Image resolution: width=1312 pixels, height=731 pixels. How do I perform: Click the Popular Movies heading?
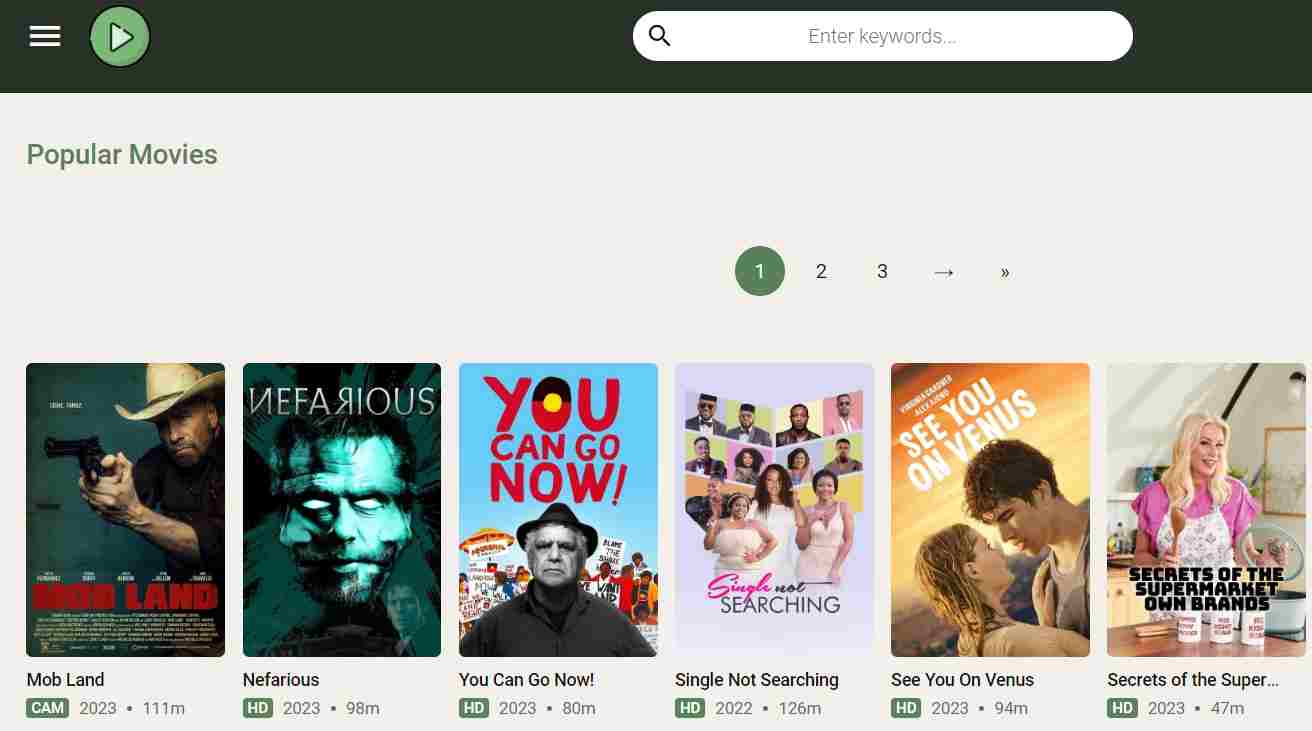click(x=122, y=155)
